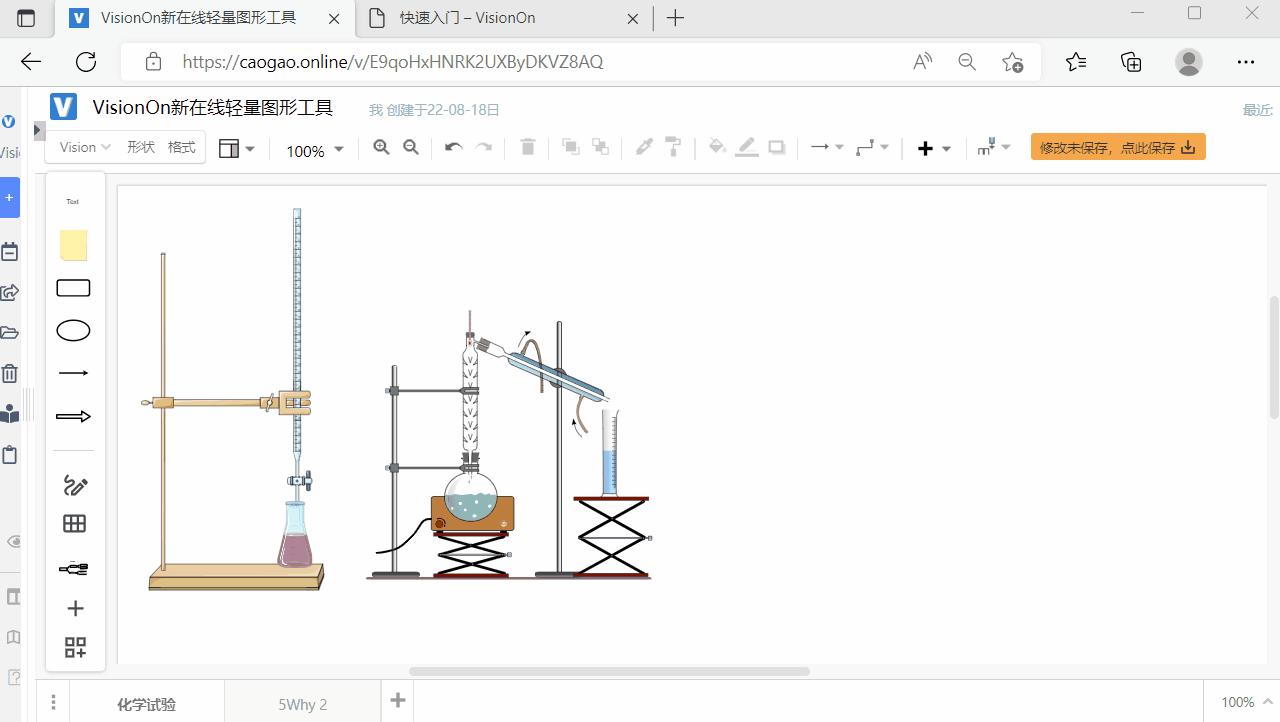This screenshot has width=1280, height=722.
Task: Click the Zoom In magnifier toolbar icon
Action: pyautogui.click(x=381, y=146)
